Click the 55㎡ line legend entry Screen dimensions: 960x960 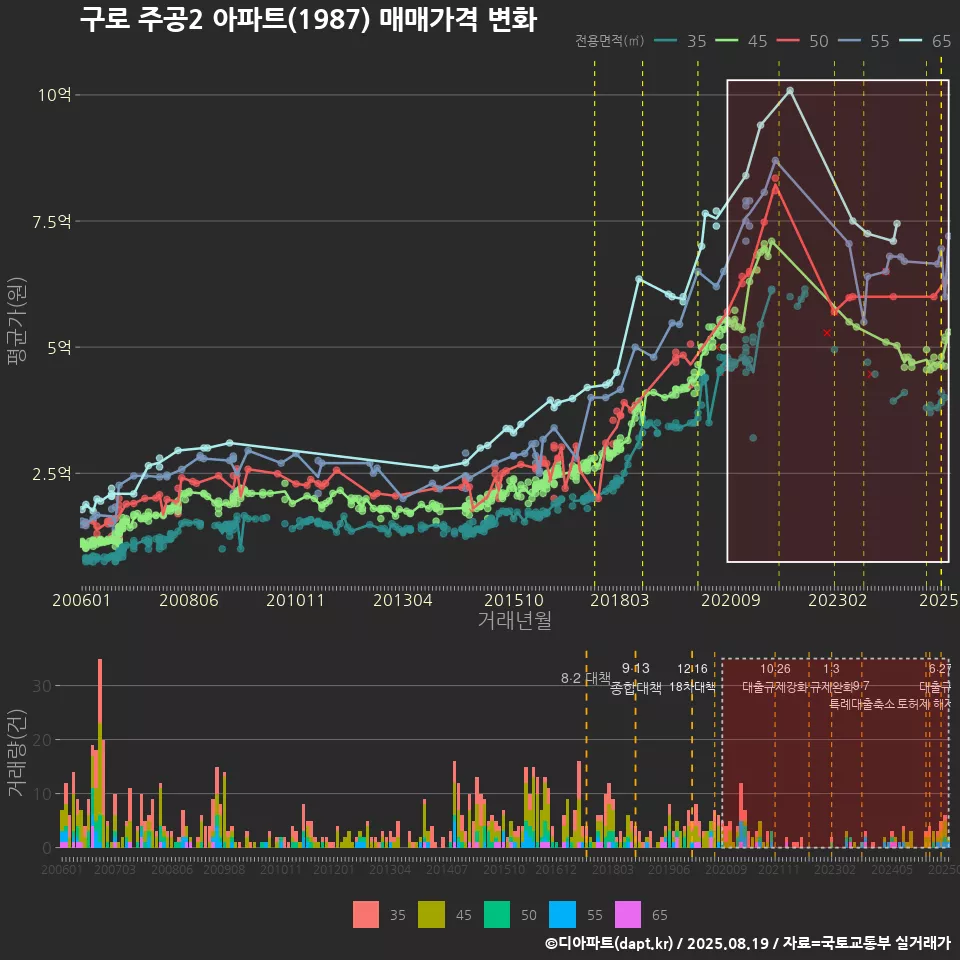tap(863, 41)
